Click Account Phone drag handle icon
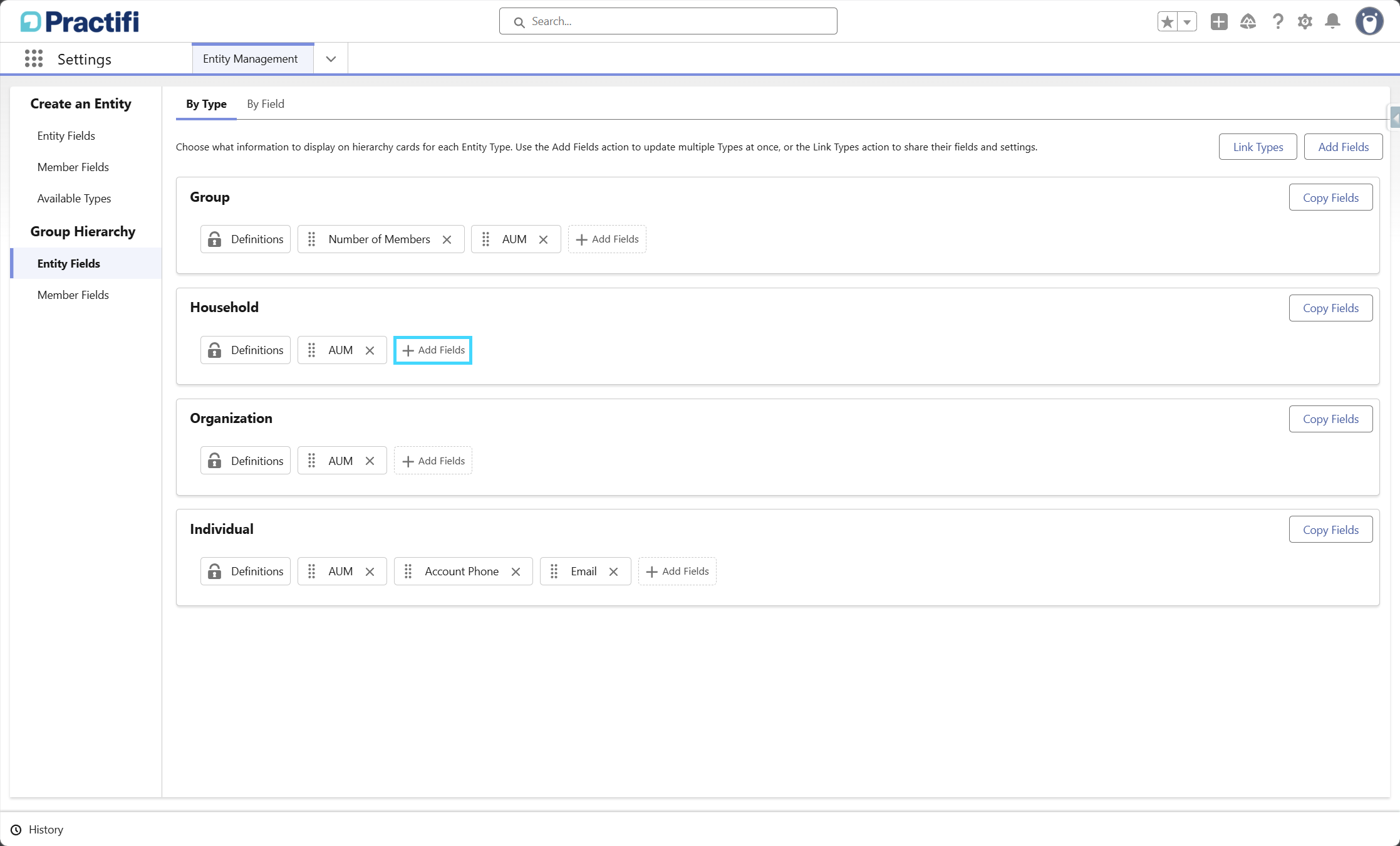1400x846 pixels. (x=408, y=572)
